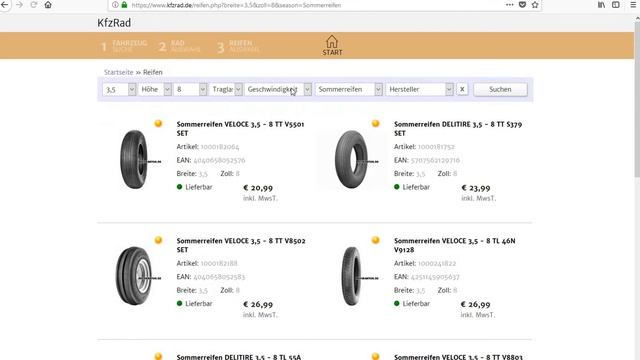Click the Startseite breadcrumb link
The width and height of the screenshot is (640, 360).
[x=118, y=72]
